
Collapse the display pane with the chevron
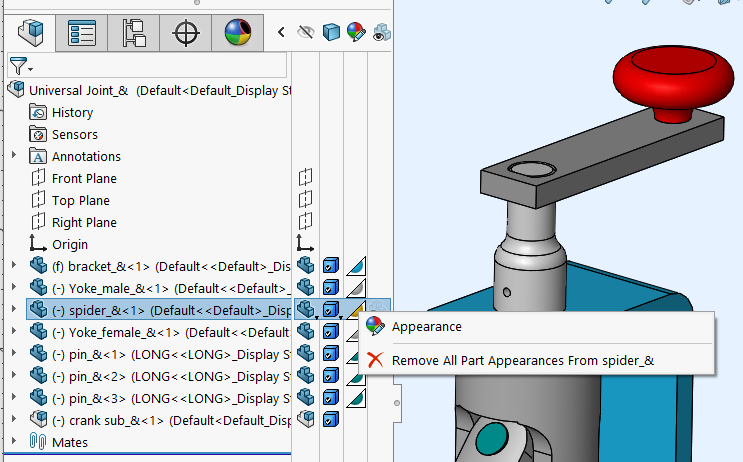[x=281, y=32]
